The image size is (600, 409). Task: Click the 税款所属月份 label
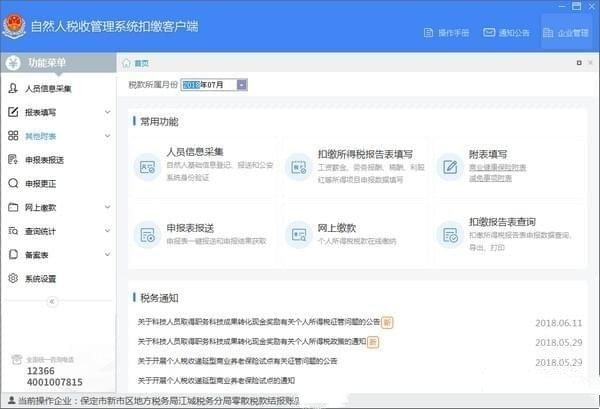[x=153, y=85]
